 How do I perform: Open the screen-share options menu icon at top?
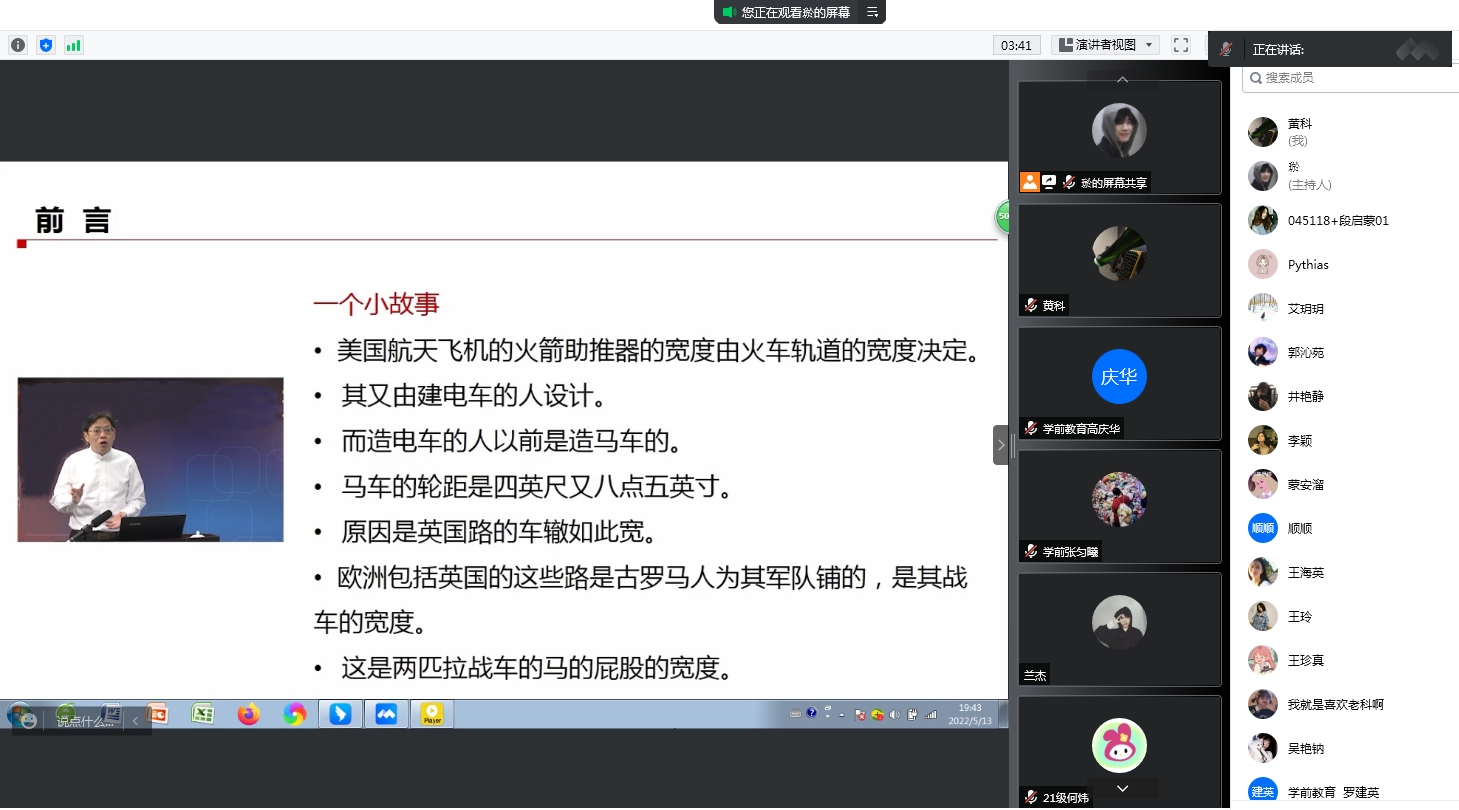pyautogui.click(x=872, y=12)
